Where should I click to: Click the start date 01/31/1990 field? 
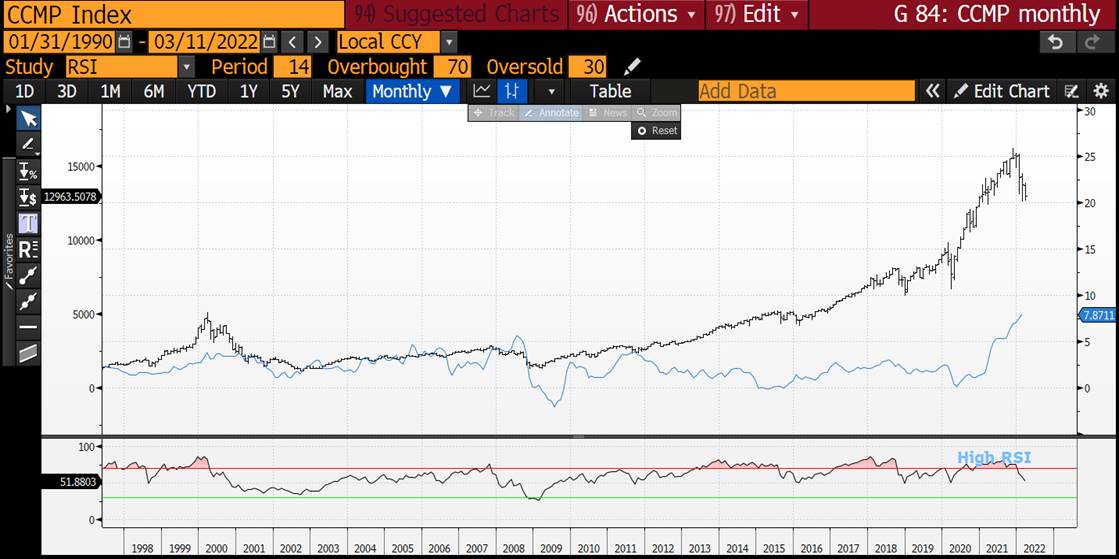tap(61, 42)
